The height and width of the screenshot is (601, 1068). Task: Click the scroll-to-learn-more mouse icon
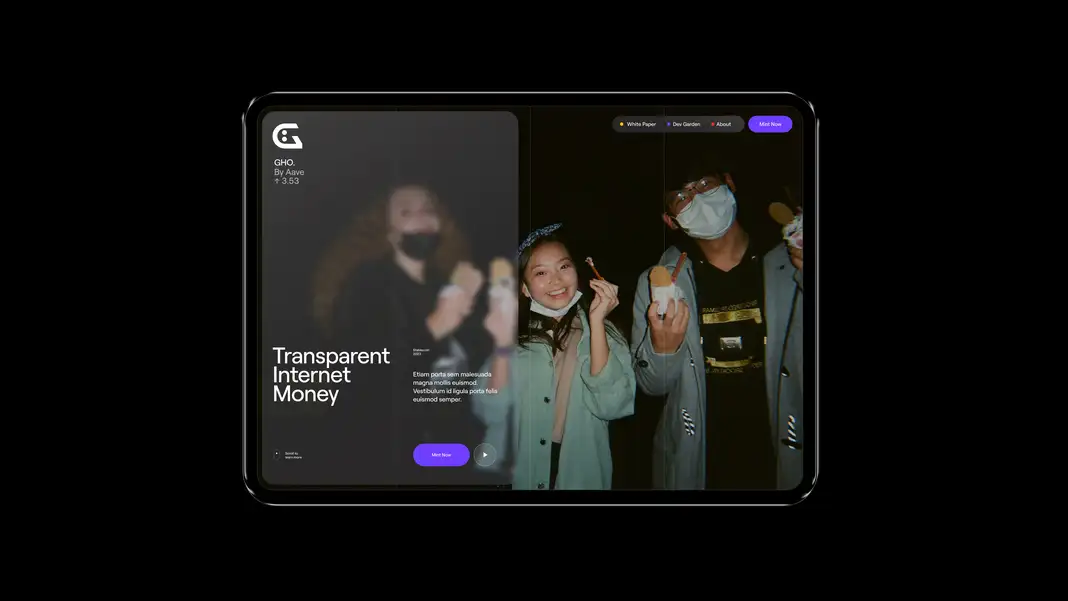coord(277,454)
